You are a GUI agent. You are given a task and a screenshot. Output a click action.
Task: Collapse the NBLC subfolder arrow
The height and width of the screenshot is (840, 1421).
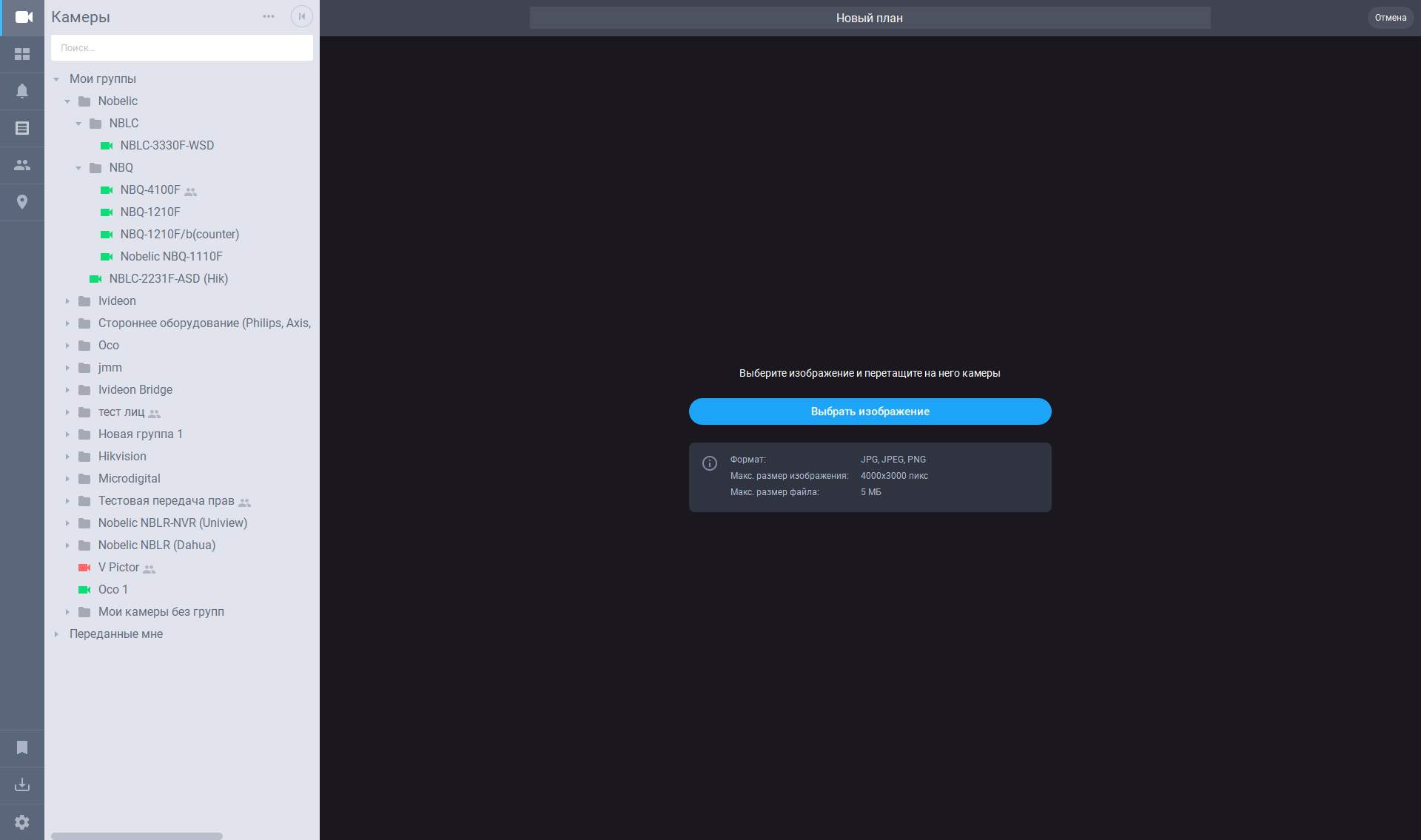click(78, 124)
